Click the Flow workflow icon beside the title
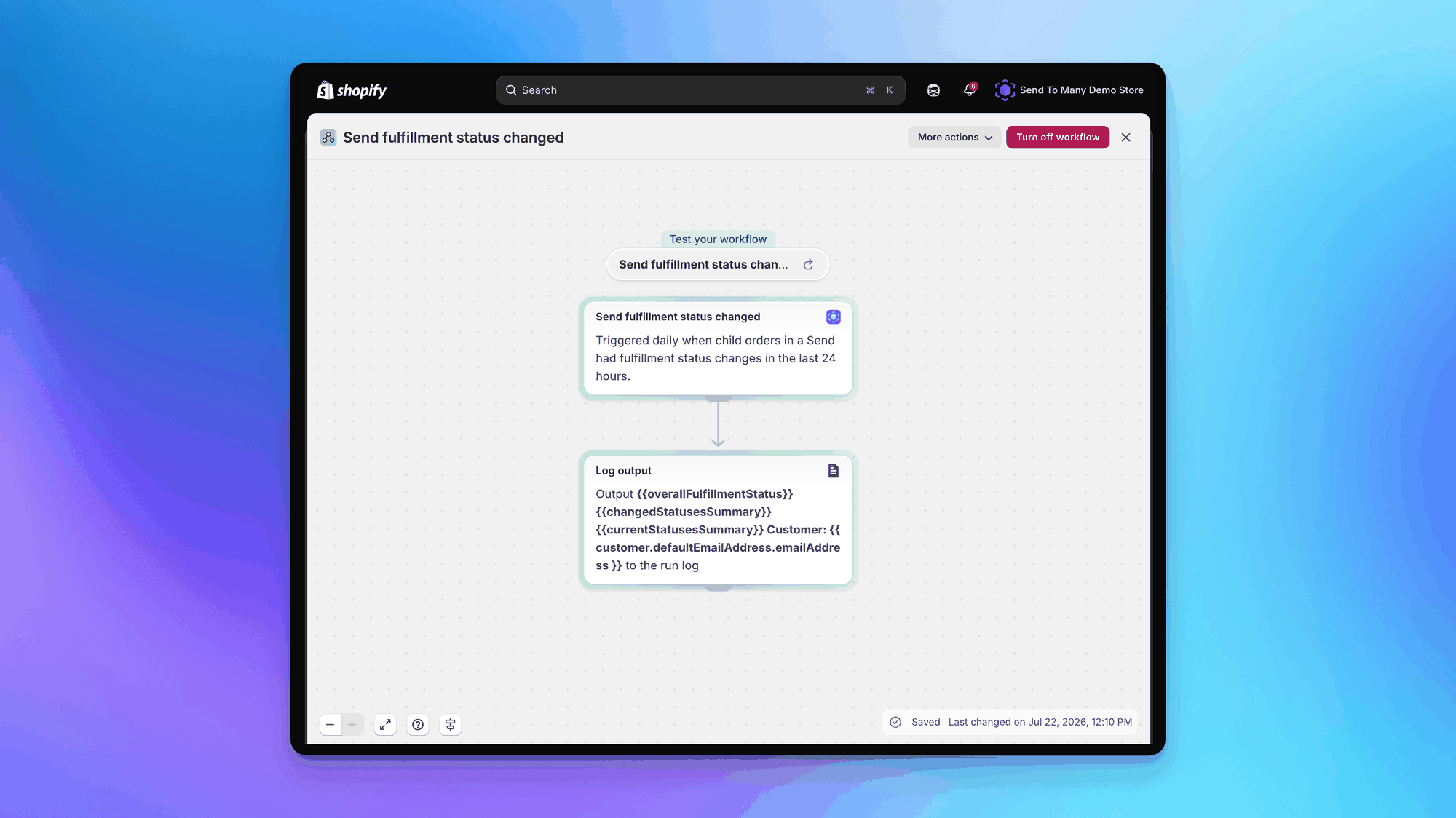This screenshot has width=1456, height=818. coord(328,138)
